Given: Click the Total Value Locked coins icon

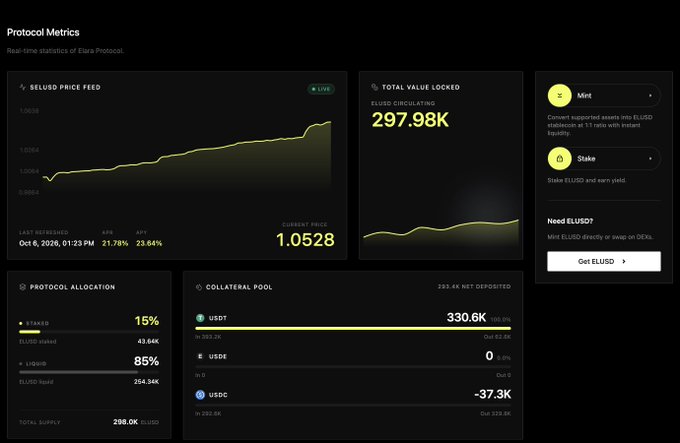Looking at the screenshot, I should (x=375, y=87).
